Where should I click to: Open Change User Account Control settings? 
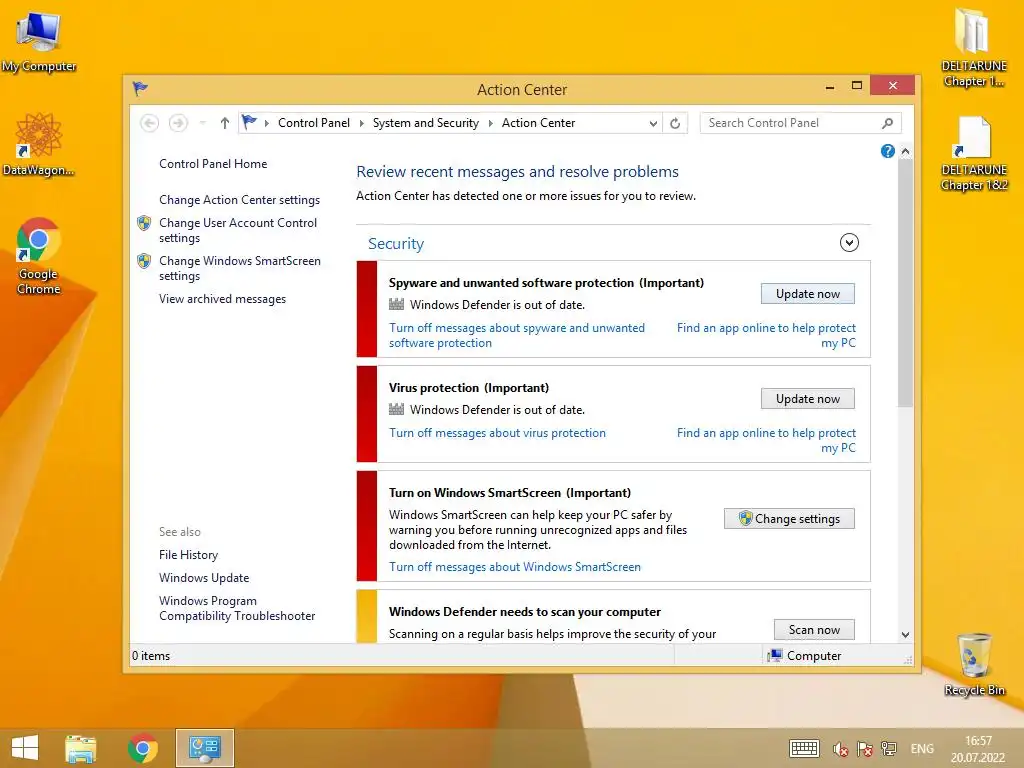(238, 230)
